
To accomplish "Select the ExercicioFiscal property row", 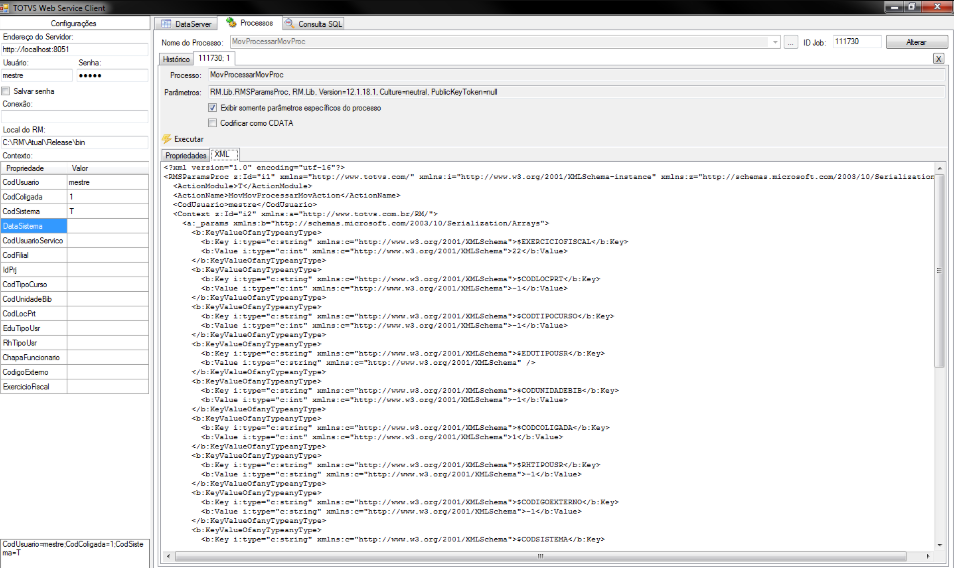I will (x=74, y=387).
